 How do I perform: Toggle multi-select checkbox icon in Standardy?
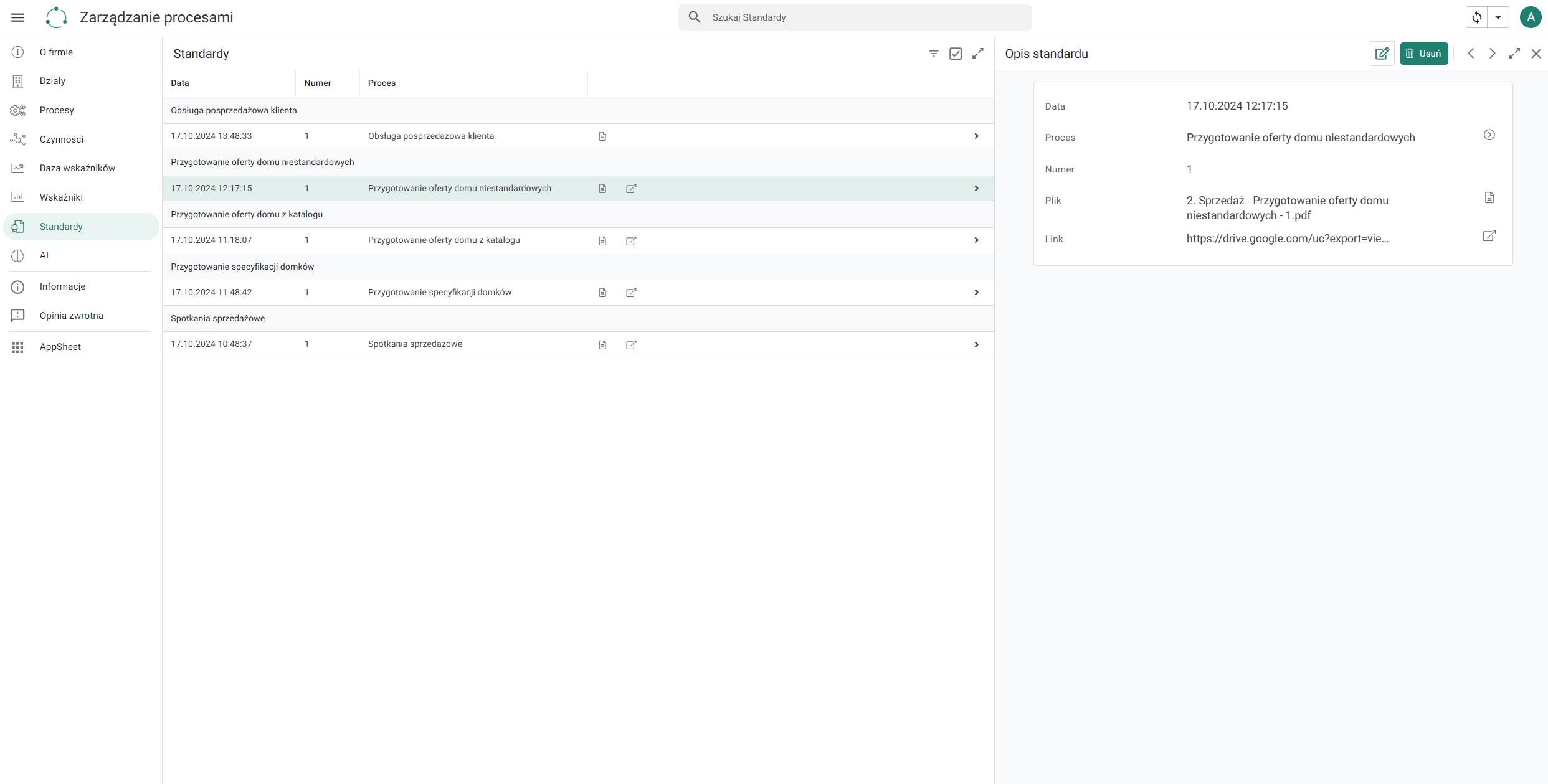click(x=956, y=54)
